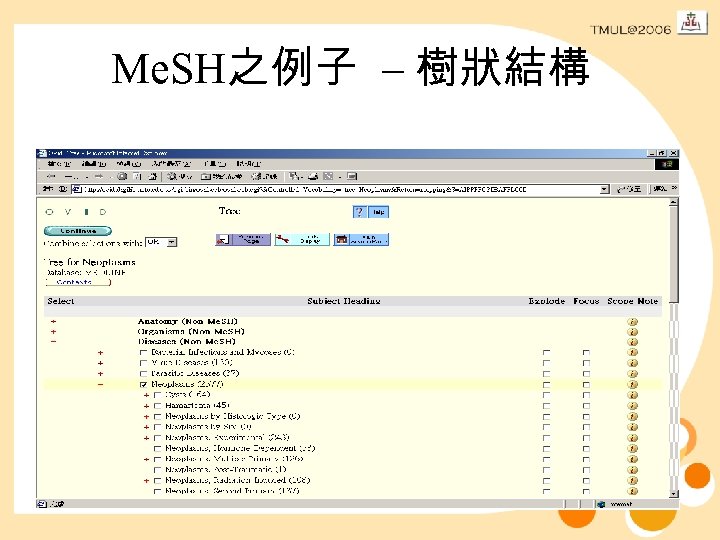Open the fourth IE menu (Favorites)
This screenshot has width=720, height=540.
coord(172,163)
